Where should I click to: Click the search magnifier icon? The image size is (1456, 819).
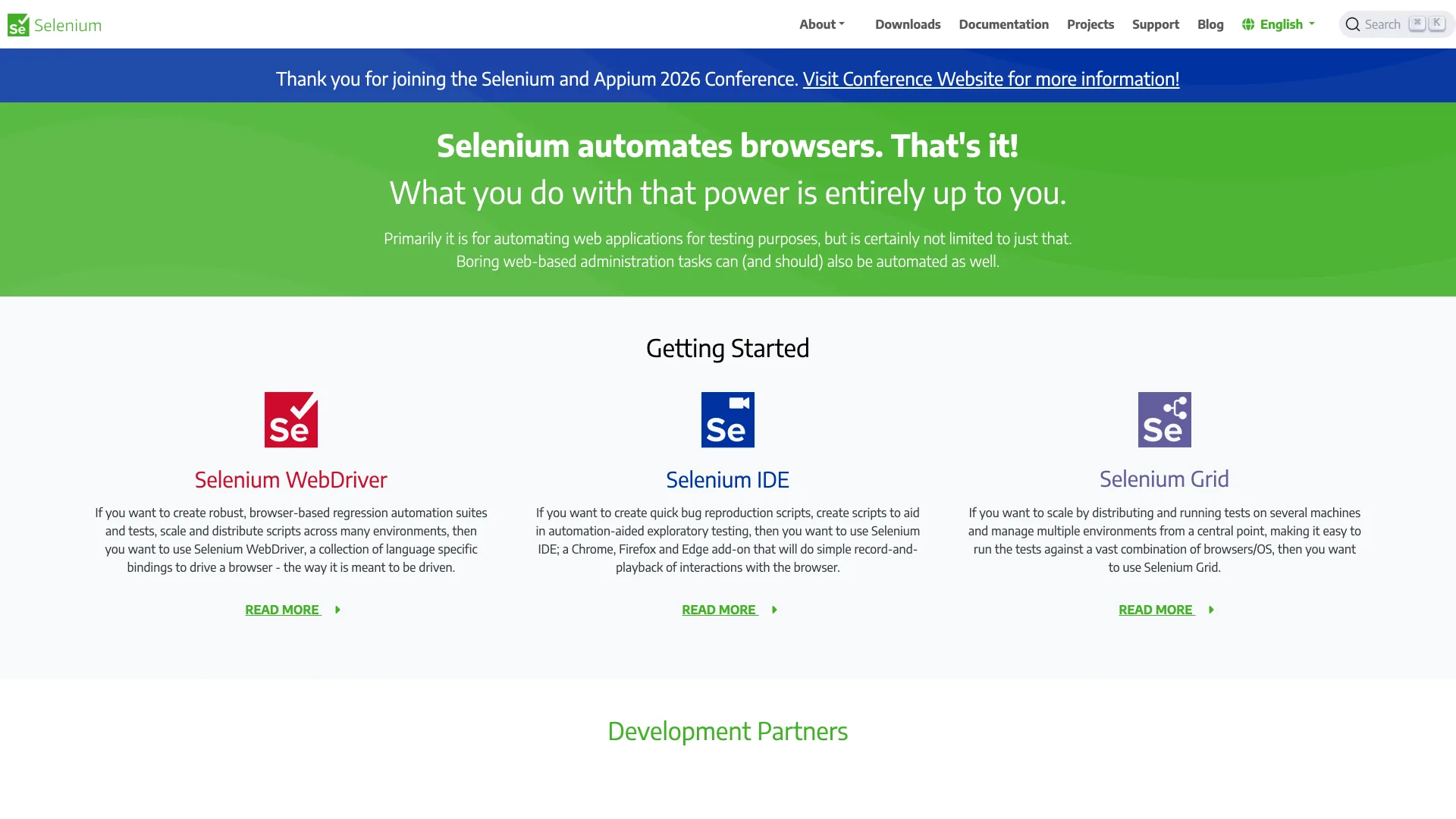pyautogui.click(x=1352, y=25)
